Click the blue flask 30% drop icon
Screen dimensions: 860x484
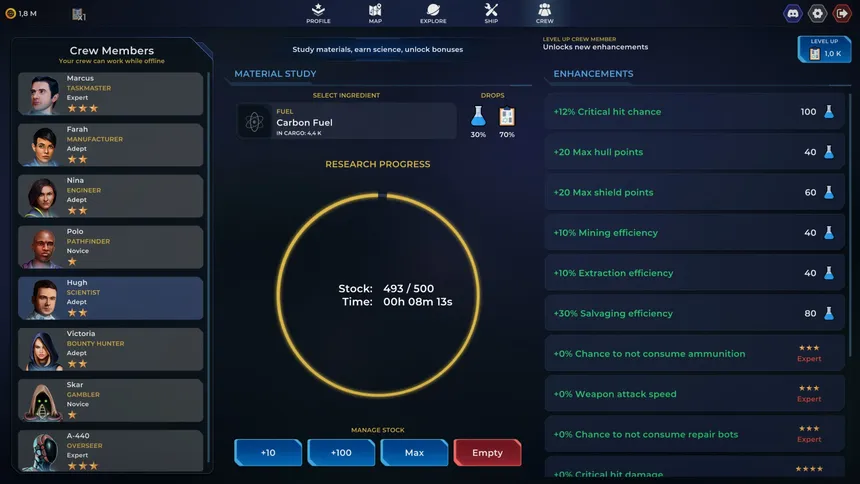(x=478, y=116)
